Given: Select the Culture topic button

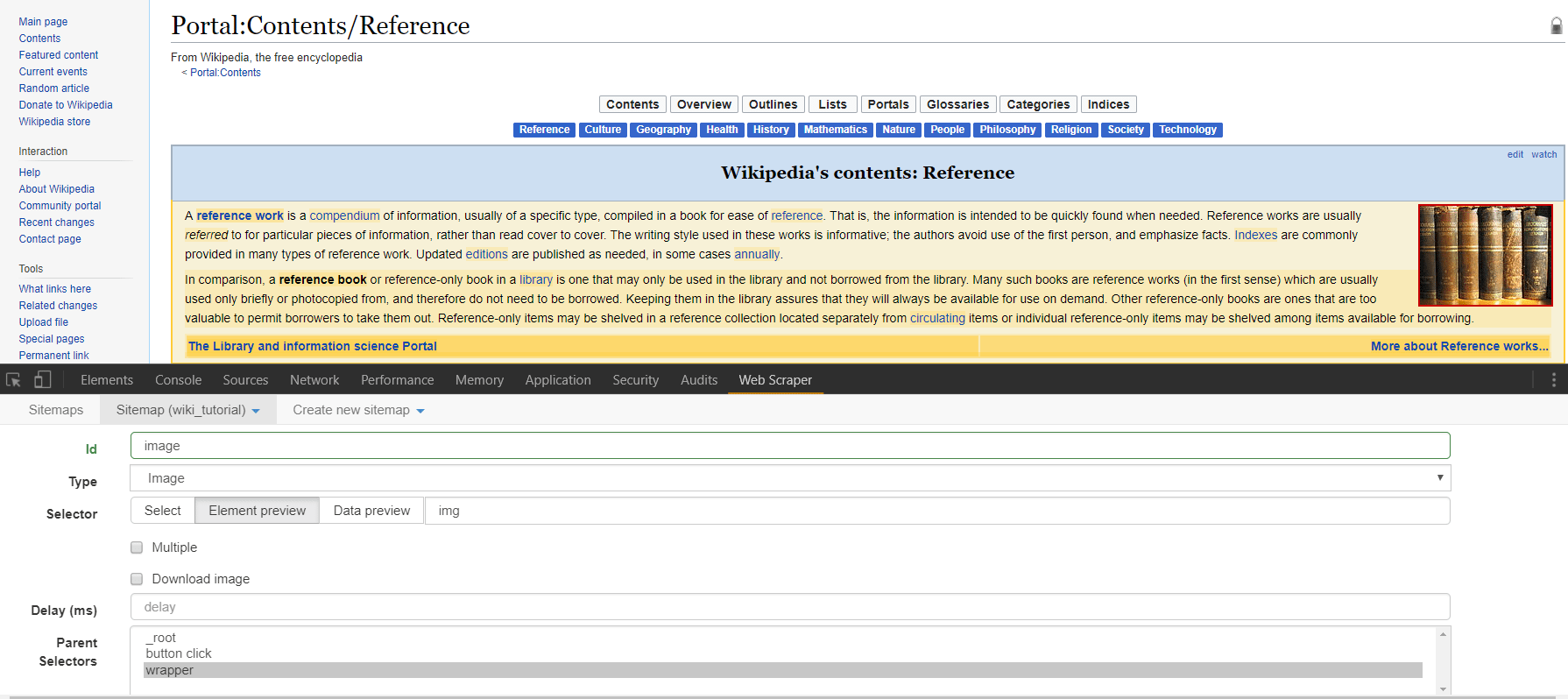Looking at the screenshot, I should pyautogui.click(x=603, y=130).
